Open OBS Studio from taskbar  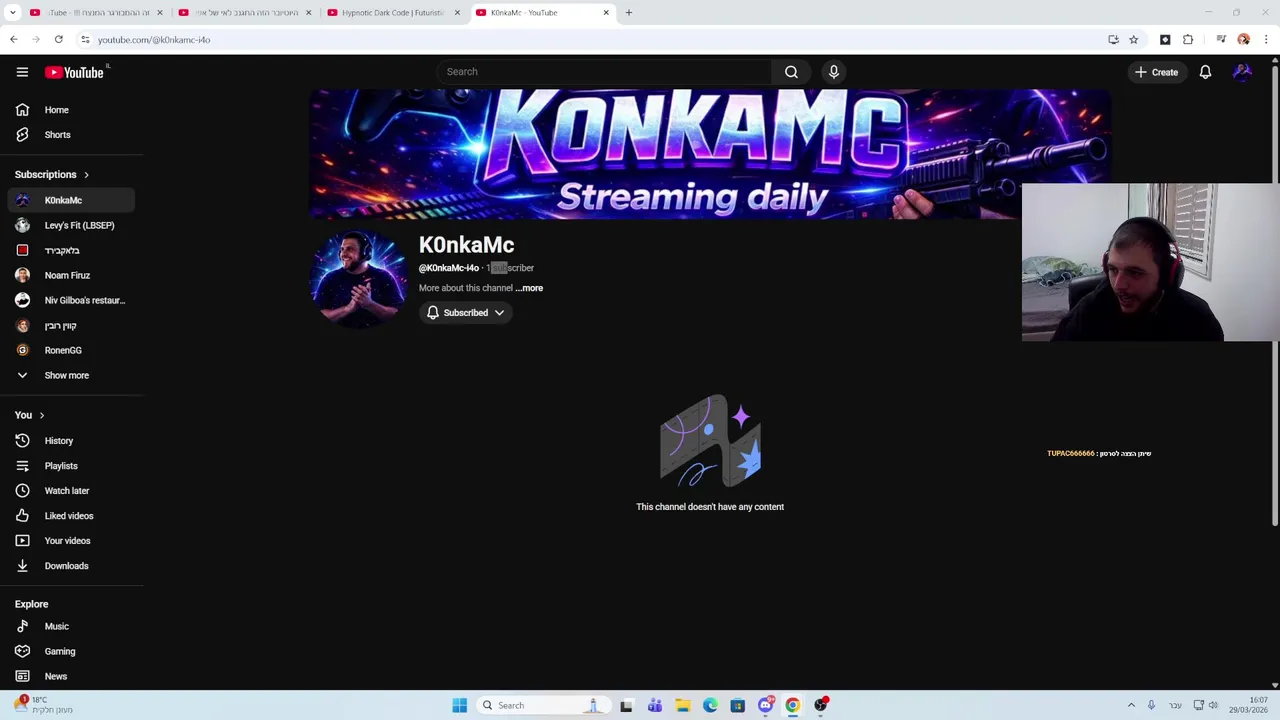pos(820,705)
